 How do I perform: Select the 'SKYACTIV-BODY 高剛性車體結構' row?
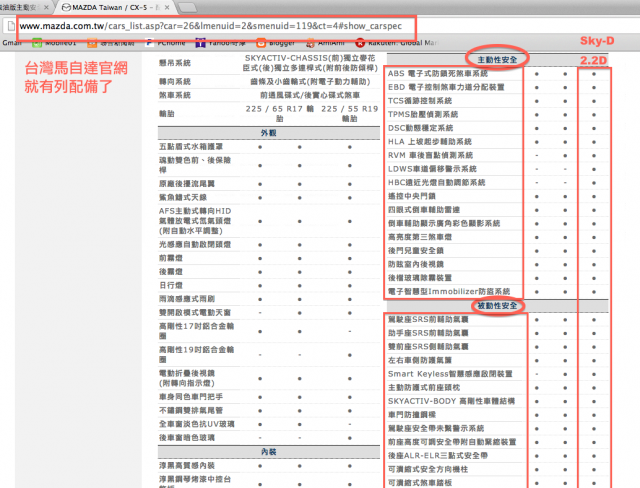pyautogui.click(x=497, y=401)
